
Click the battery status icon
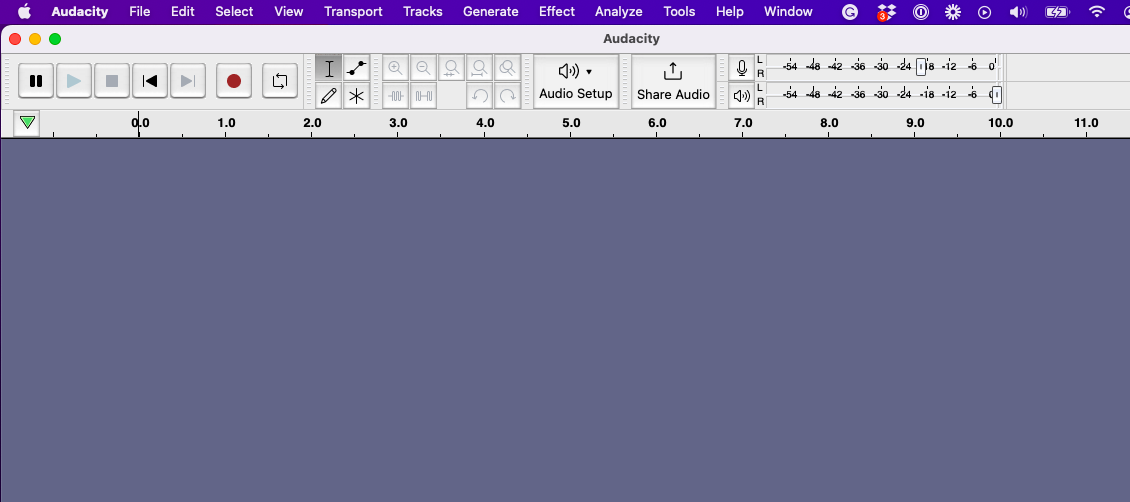pyautogui.click(x=1057, y=12)
